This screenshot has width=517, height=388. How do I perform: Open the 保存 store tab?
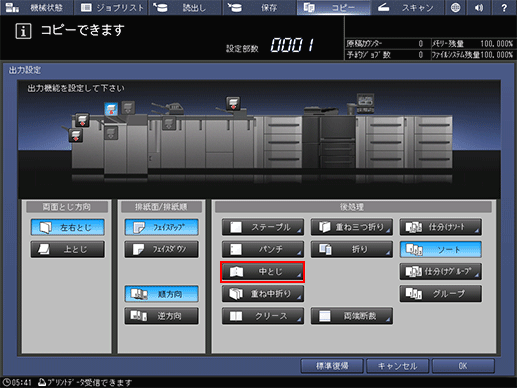coord(259,7)
